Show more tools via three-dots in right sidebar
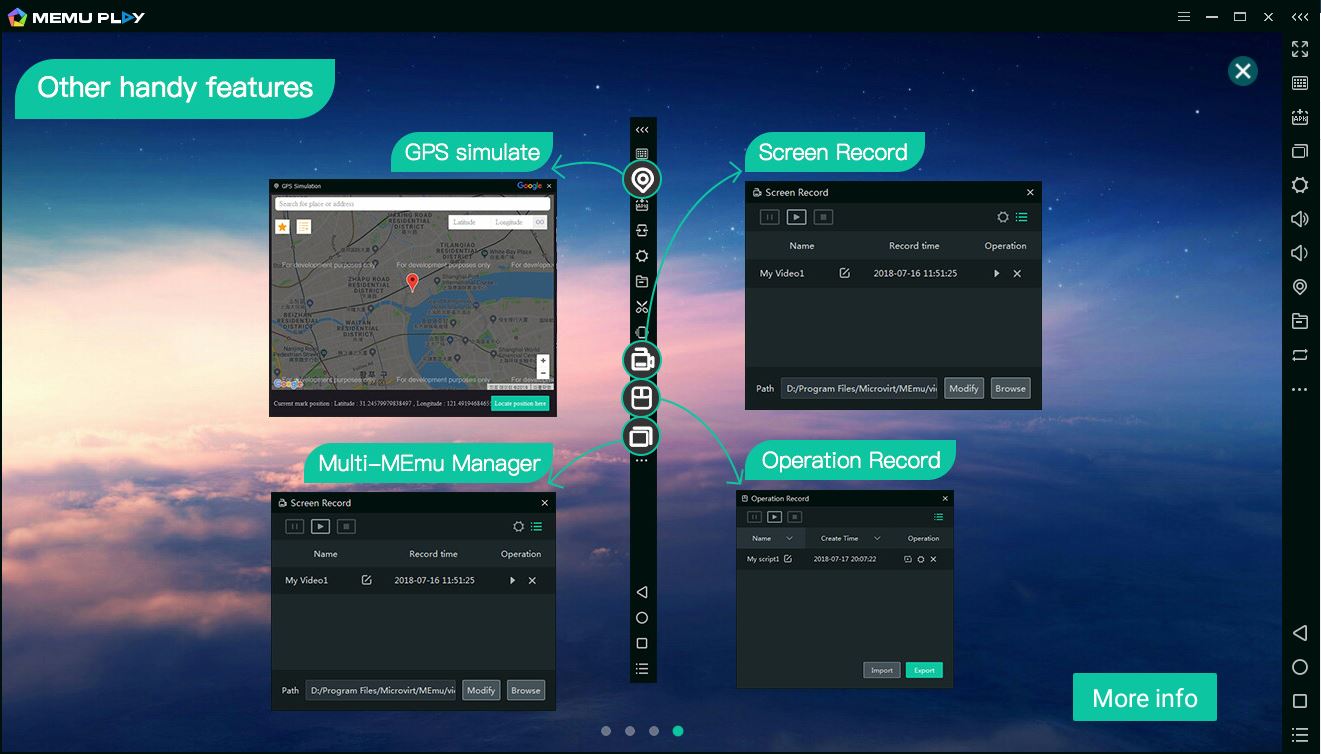The image size is (1321, 754). [1300, 390]
